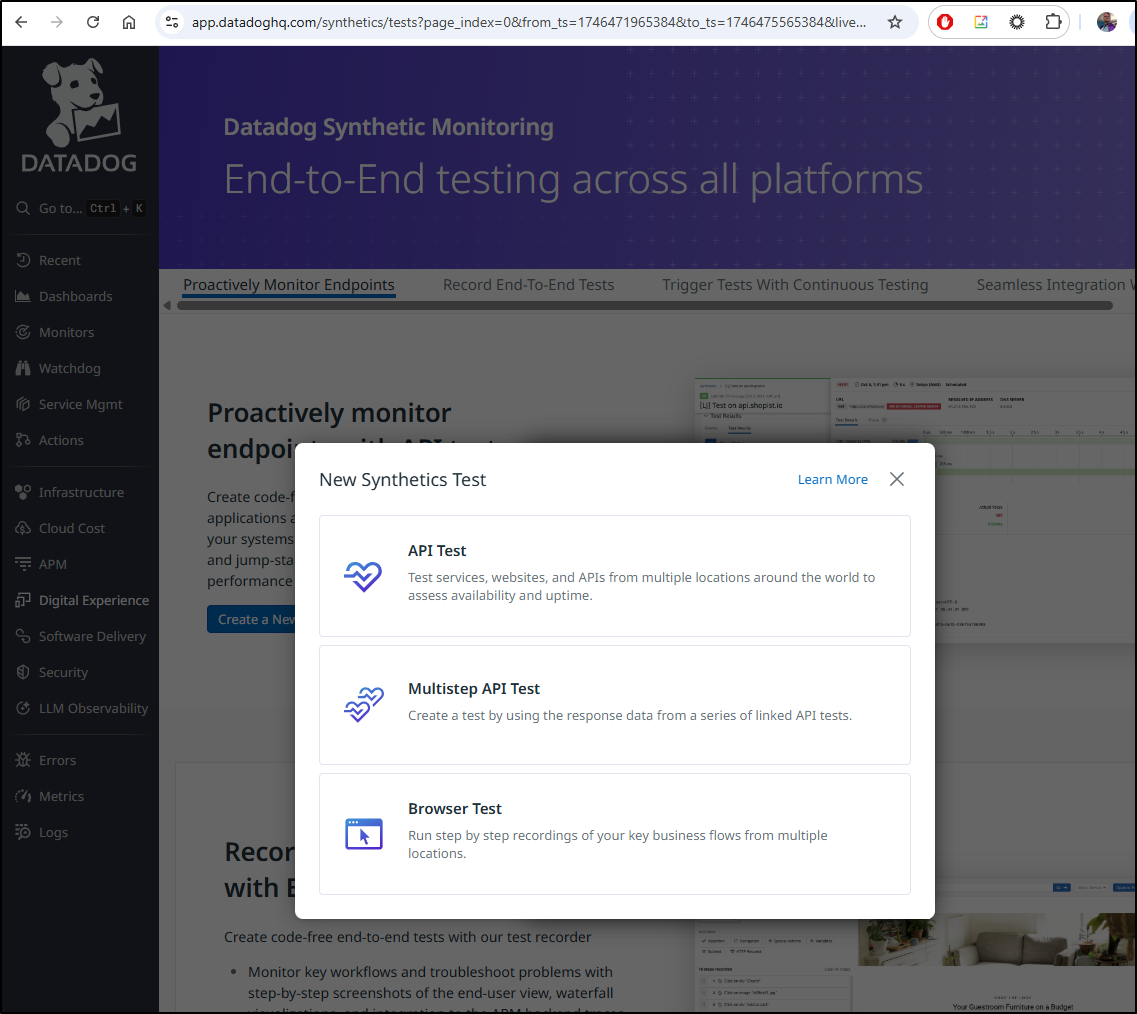Image resolution: width=1137 pixels, height=1014 pixels.
Task: Open the browser profile avatar
Action: pos(1107,22)
